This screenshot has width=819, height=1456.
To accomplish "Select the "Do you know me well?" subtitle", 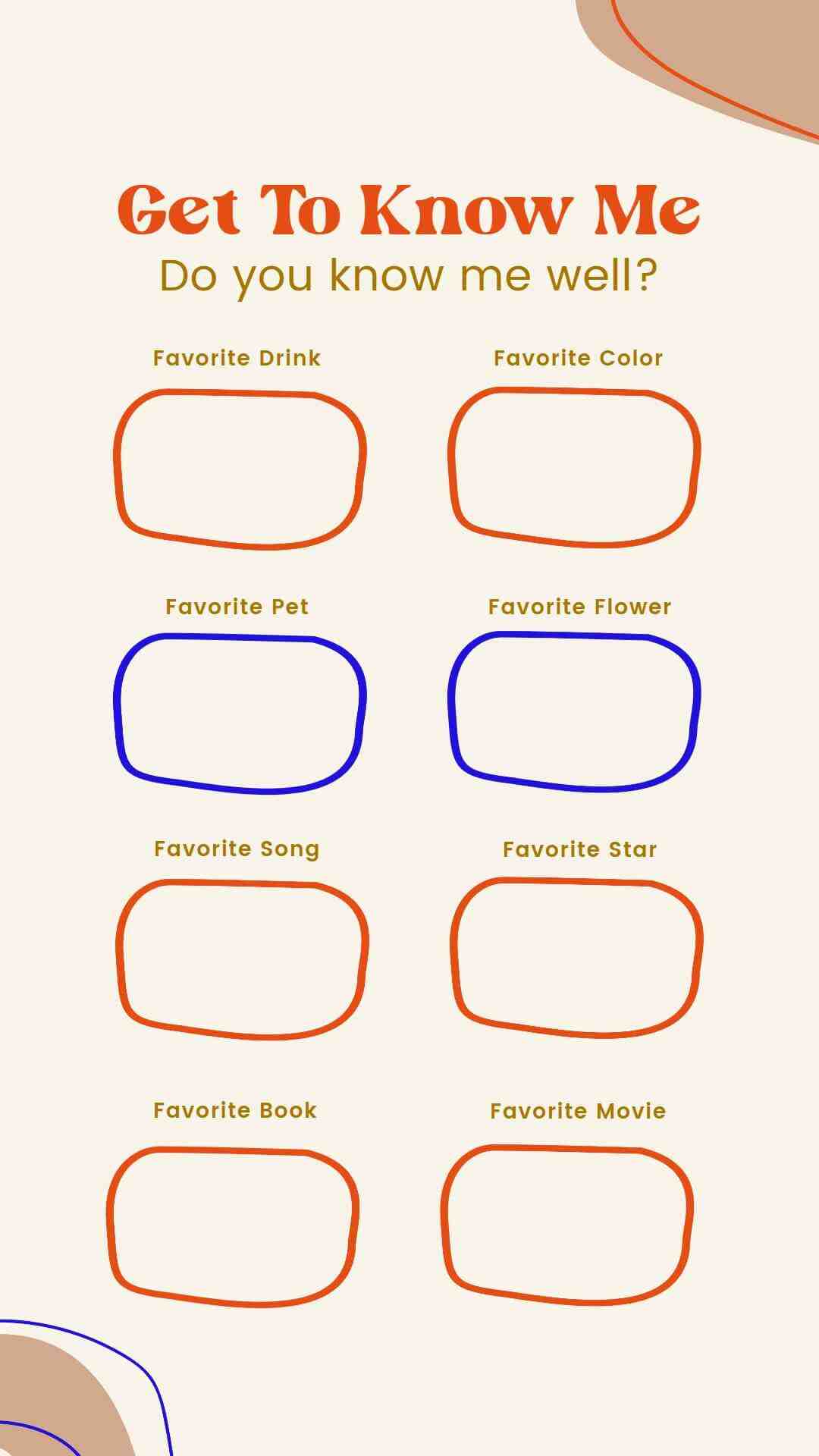I will (408, 275).
